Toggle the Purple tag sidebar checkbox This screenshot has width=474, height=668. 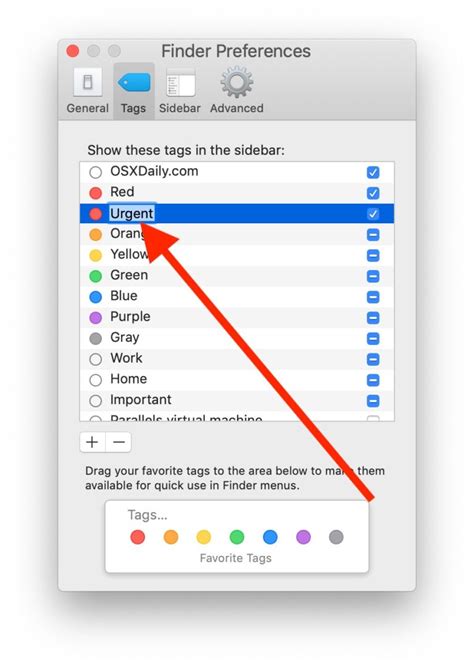point(373,317)
